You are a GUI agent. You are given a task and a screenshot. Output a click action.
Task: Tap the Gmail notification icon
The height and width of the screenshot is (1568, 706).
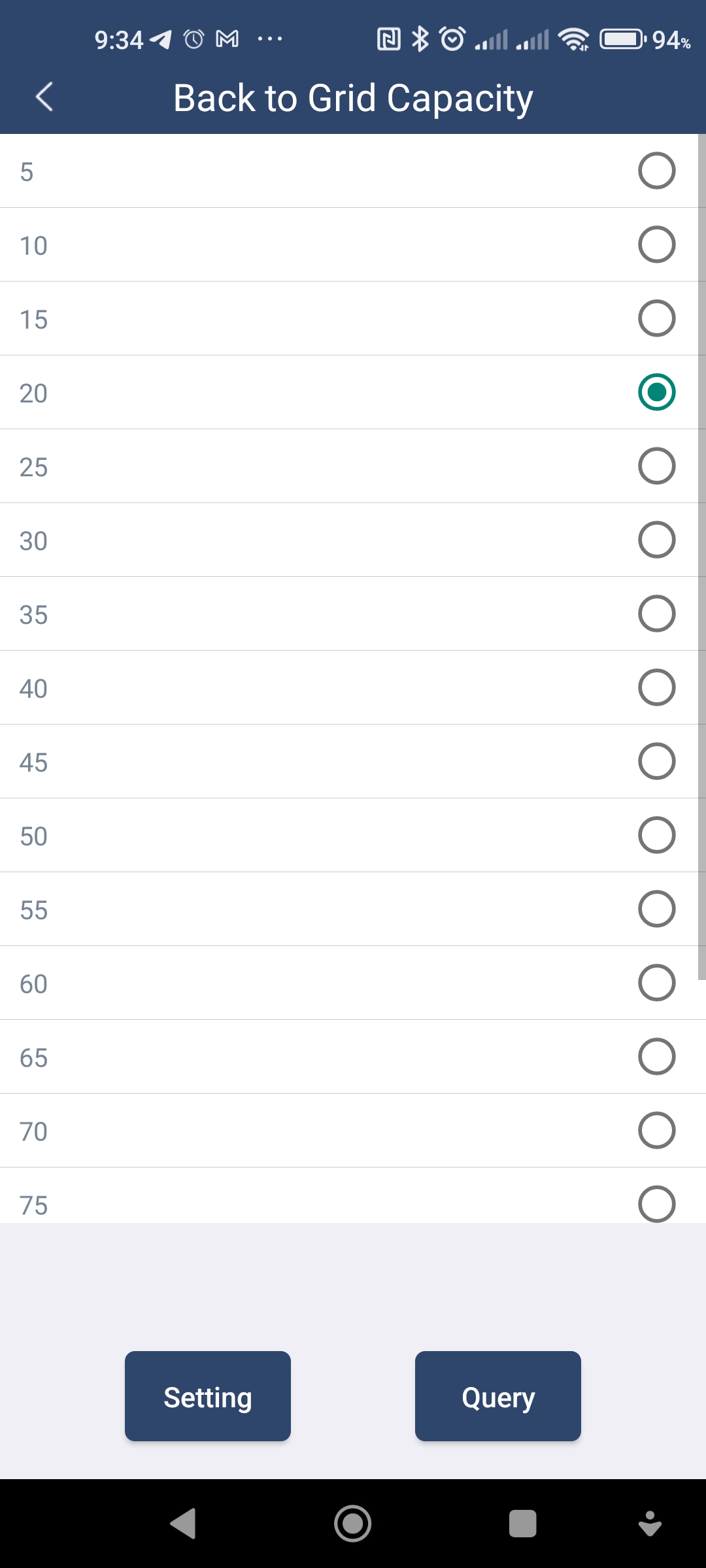click(227, 39)
